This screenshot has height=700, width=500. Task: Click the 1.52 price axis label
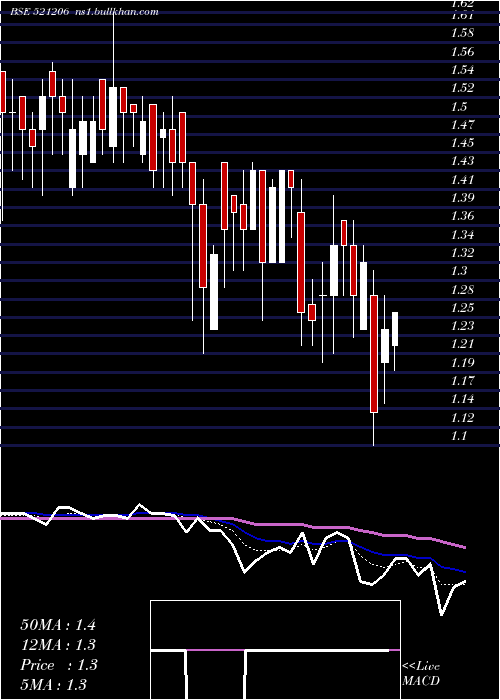[x=462, y=88]
